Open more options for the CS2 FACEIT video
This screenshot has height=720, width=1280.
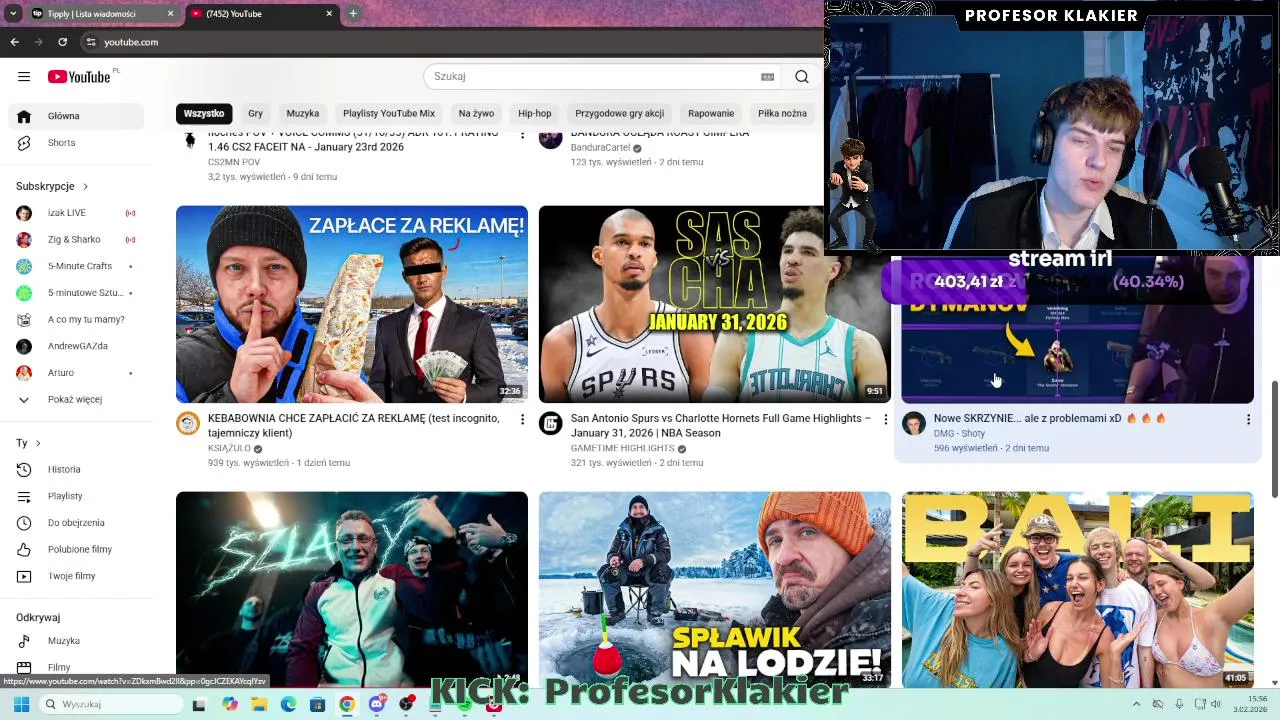pos(522,135)
